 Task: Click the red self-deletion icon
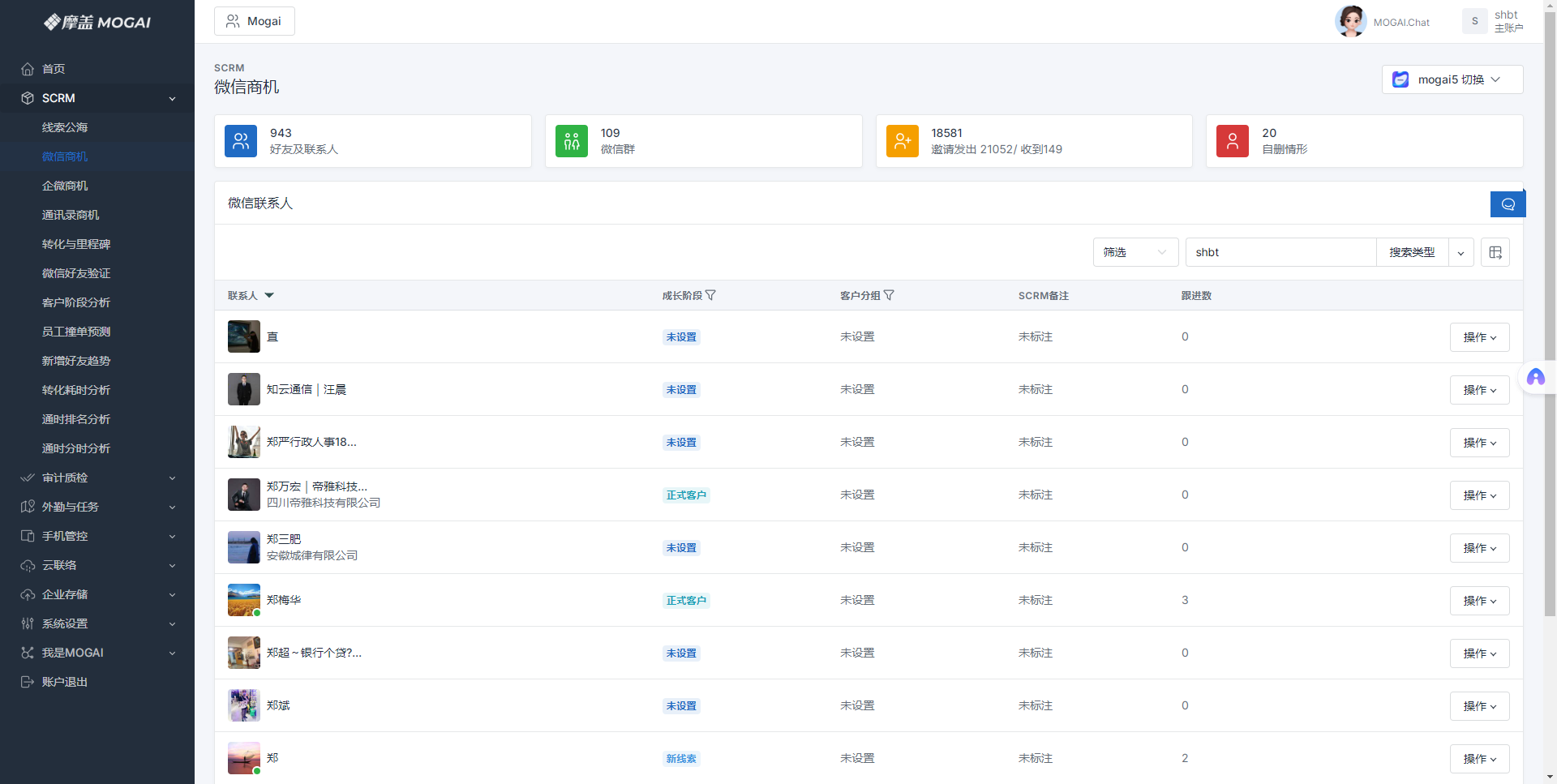(1232, 141)
